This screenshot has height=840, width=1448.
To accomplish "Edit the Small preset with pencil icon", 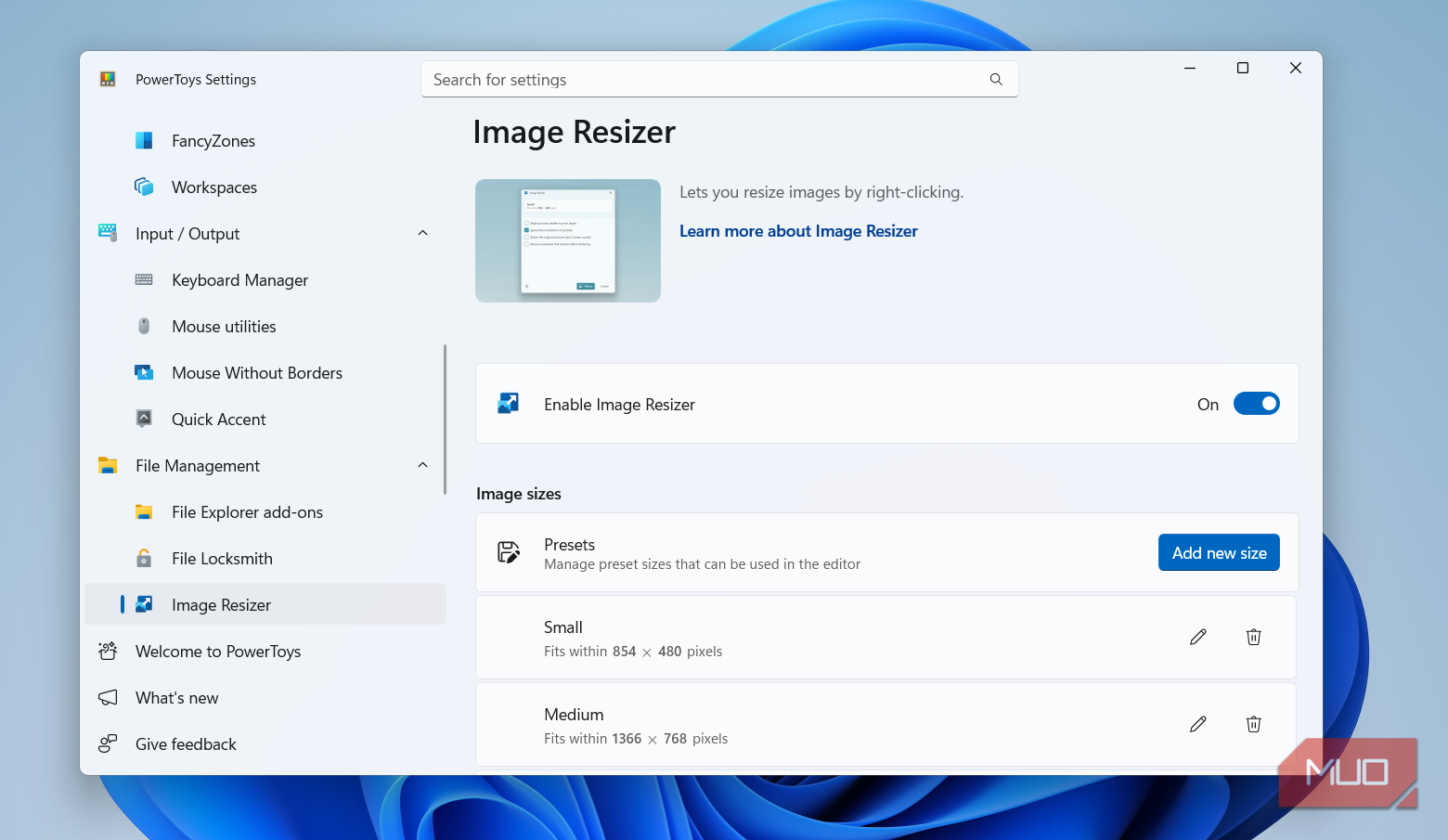I will point(1198,637).
